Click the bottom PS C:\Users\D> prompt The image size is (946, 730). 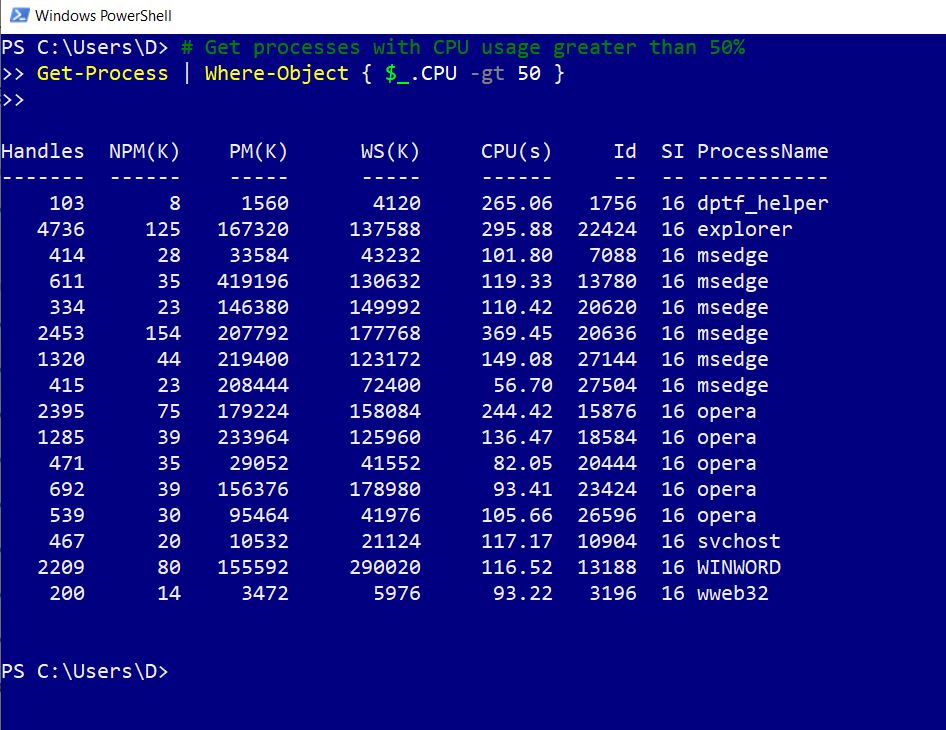coord(84,672)
